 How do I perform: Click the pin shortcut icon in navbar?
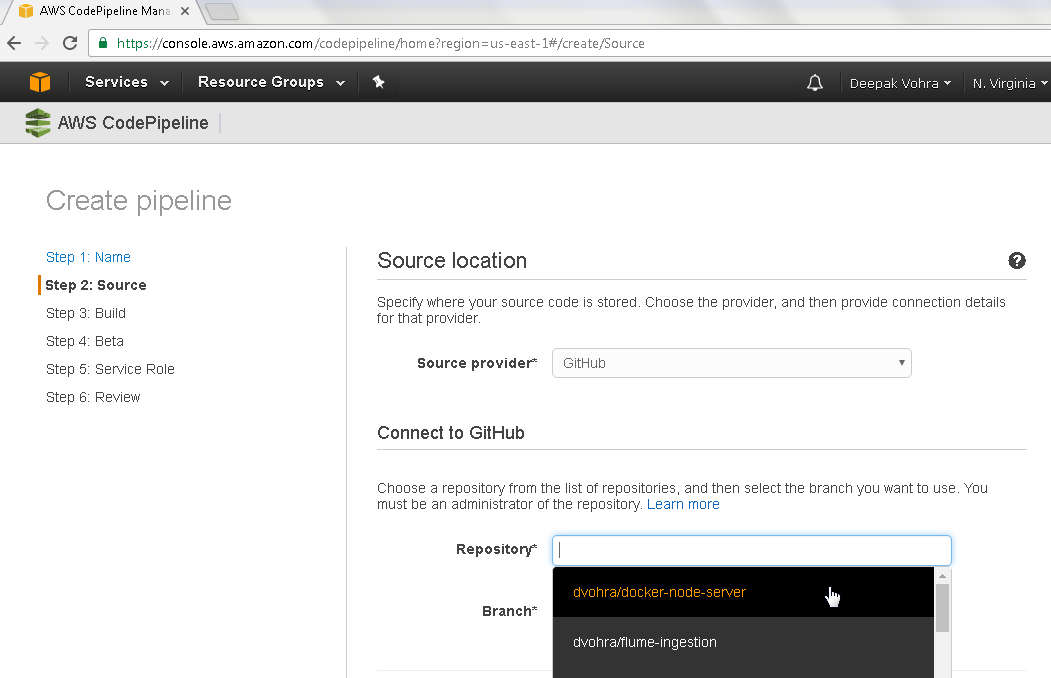point(379,82)
